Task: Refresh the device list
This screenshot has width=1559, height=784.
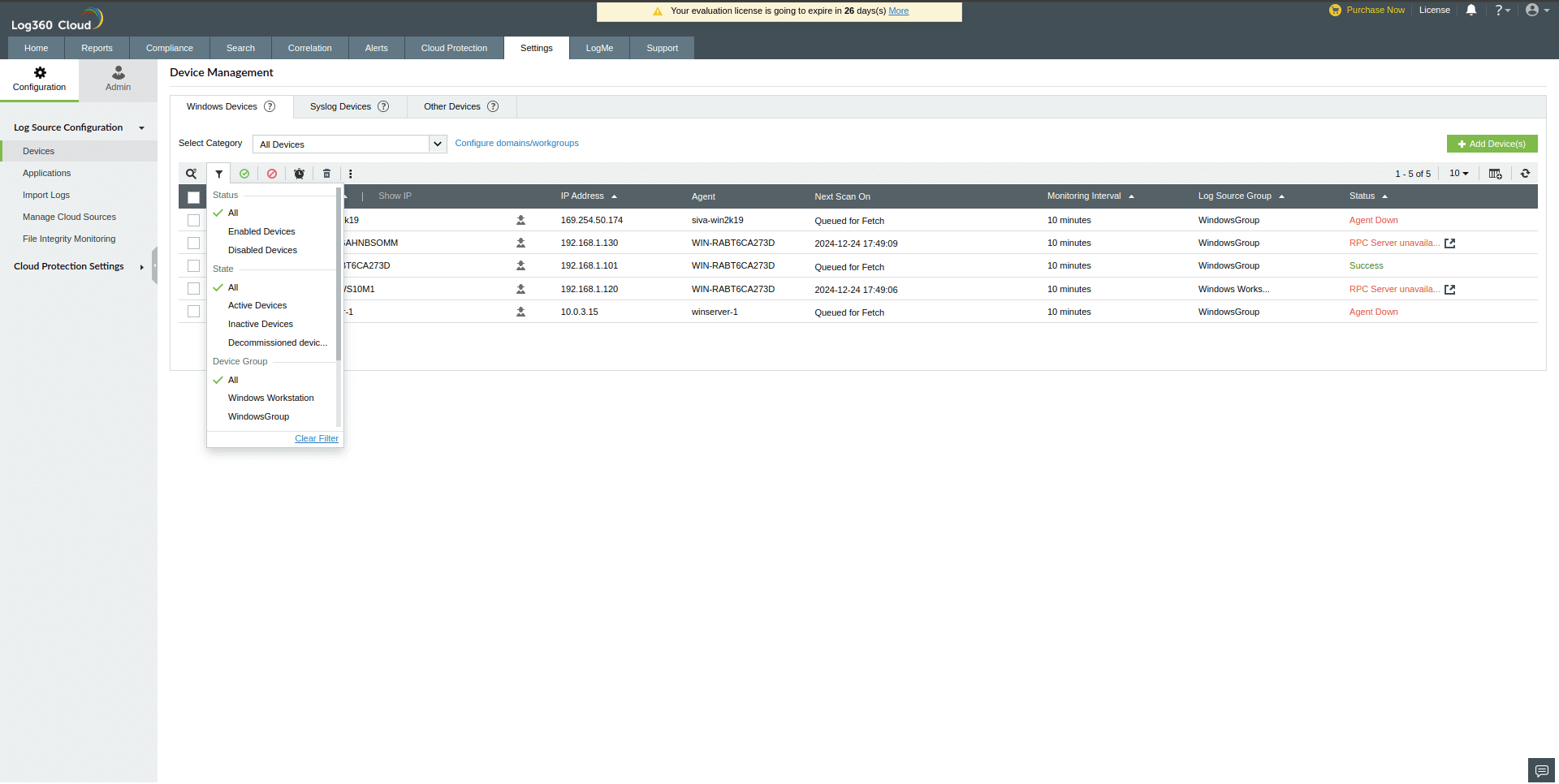Action: [x=1526, y=174]
